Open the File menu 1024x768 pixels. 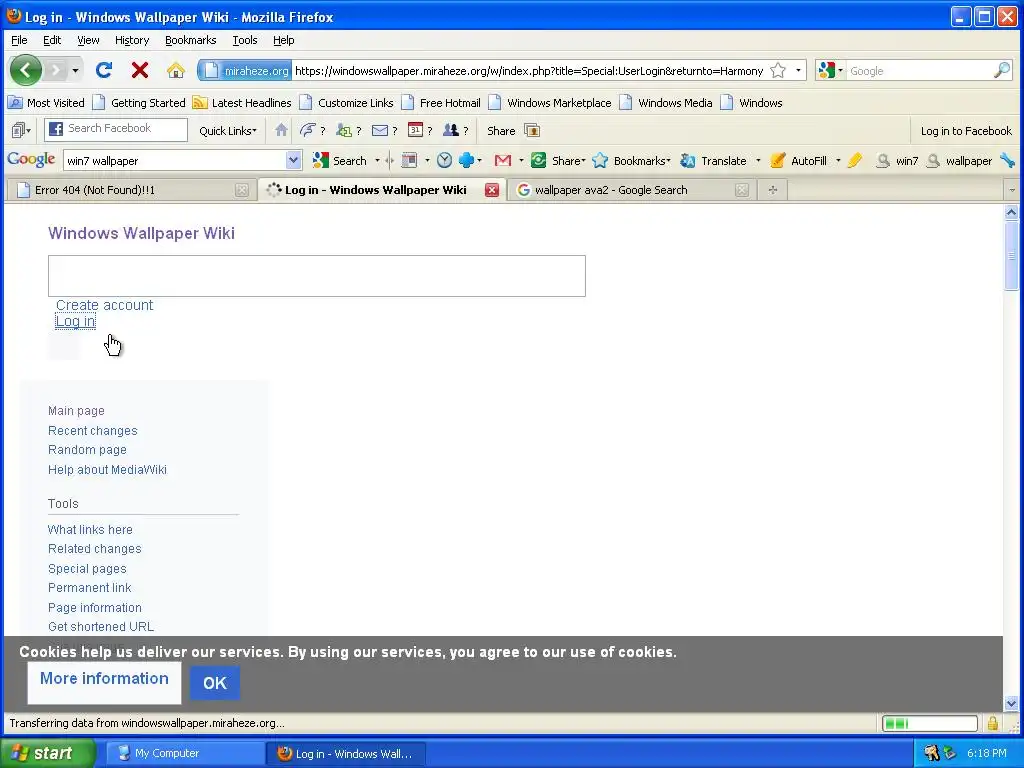coord(19,40)
